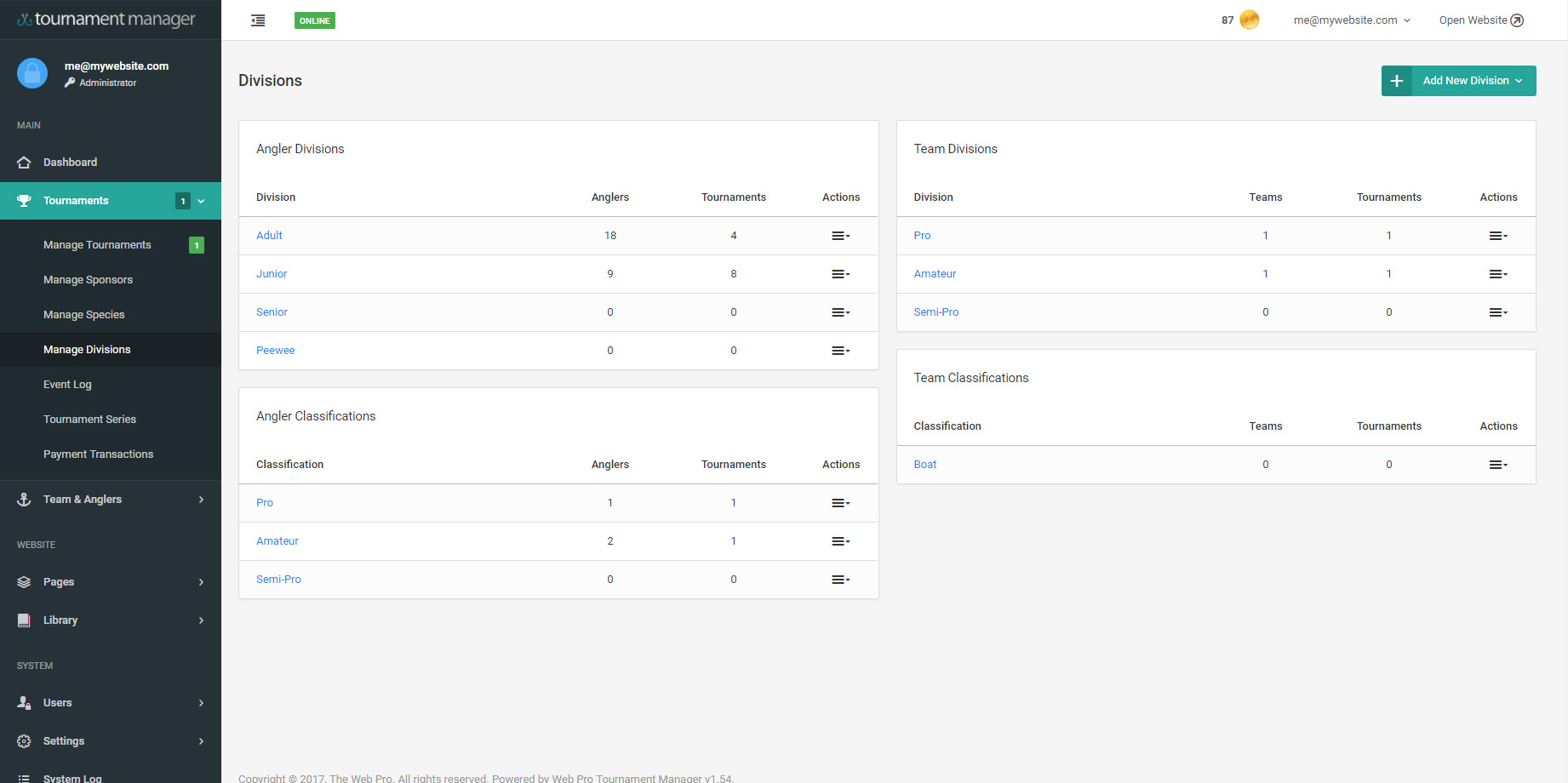Click the Open Website arrow icon
Viewport: 1568px width, 783px height.
(1517, 20)
